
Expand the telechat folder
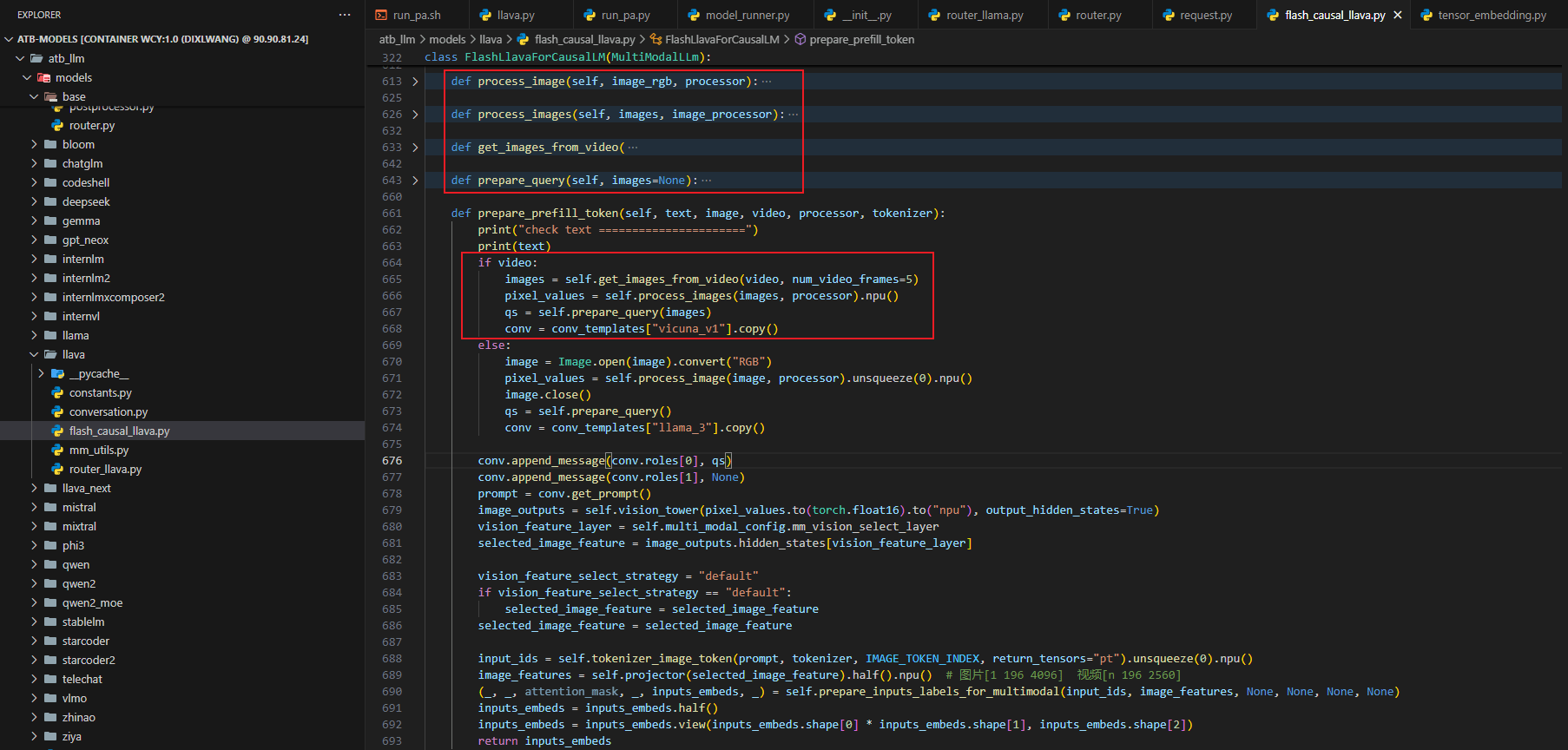tap(34, 679)
